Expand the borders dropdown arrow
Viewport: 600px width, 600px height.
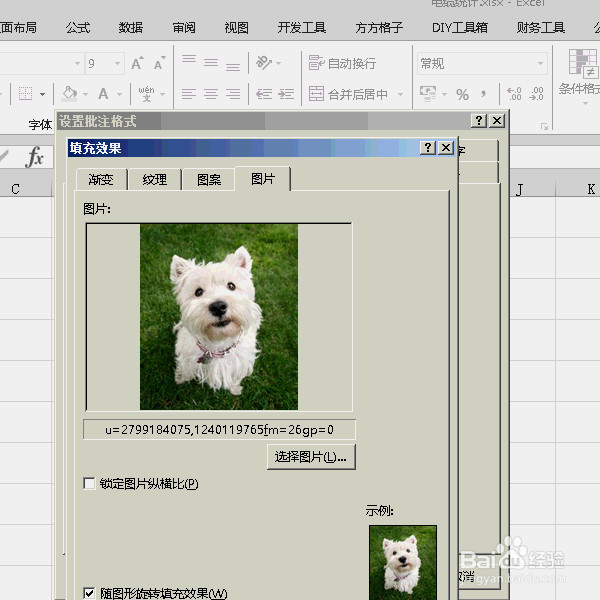42,94
